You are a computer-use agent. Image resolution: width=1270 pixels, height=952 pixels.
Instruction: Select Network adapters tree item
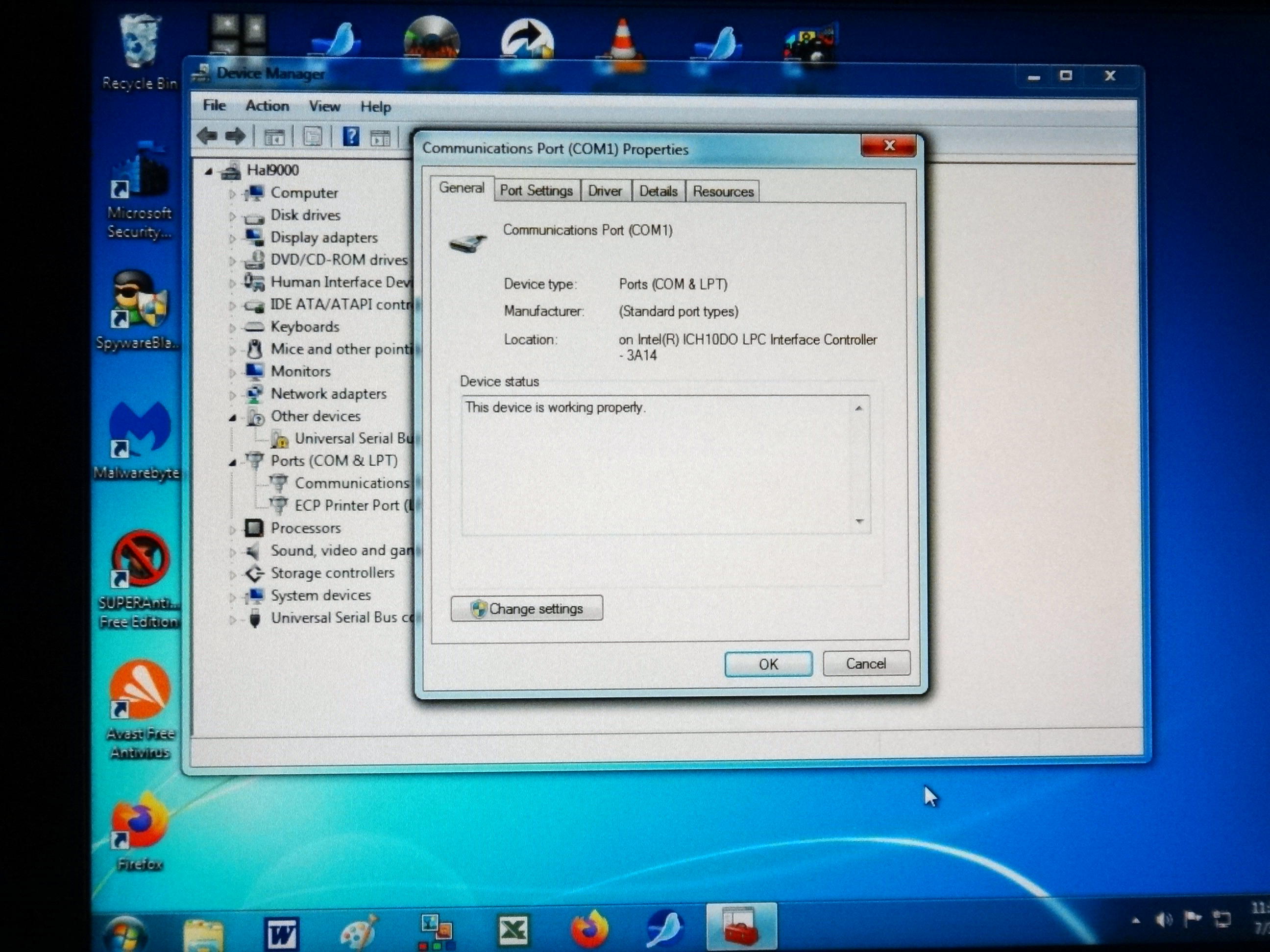328,394
